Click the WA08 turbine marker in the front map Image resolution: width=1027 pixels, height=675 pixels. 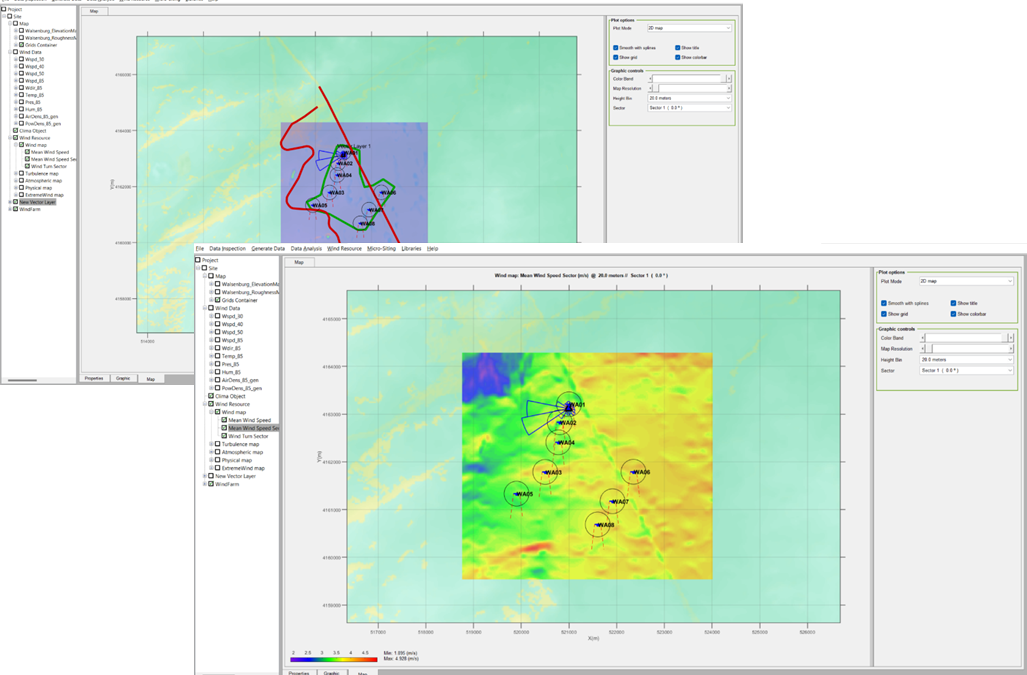(x=598, y=524)
